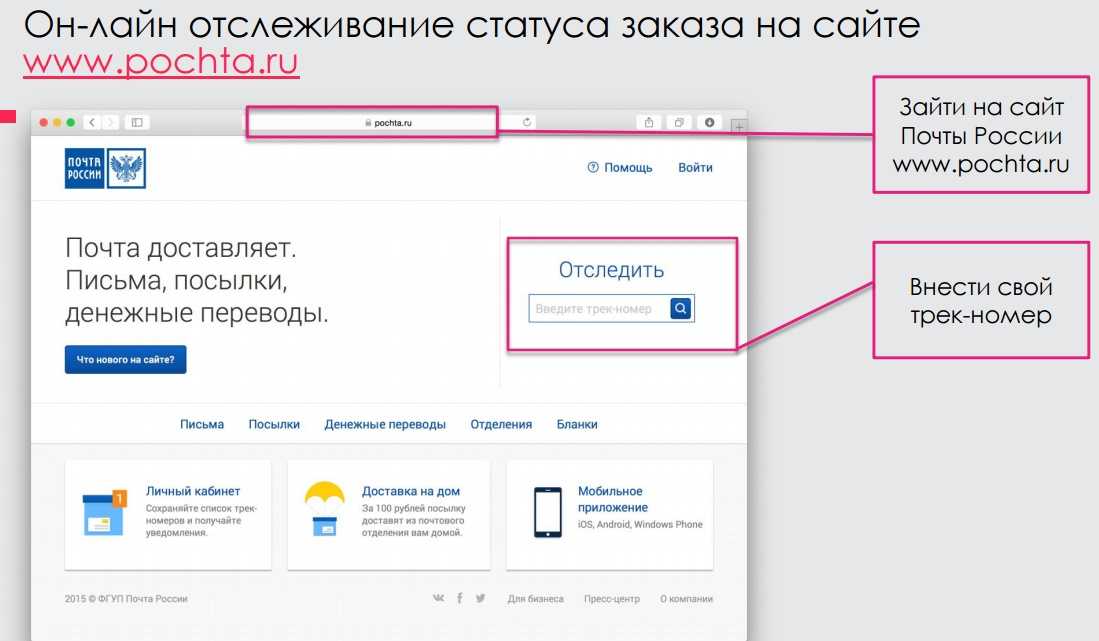Open the Twitter icon in footer
The width and height of the screenshot is (1099, 641).
[x=481, y=598]
